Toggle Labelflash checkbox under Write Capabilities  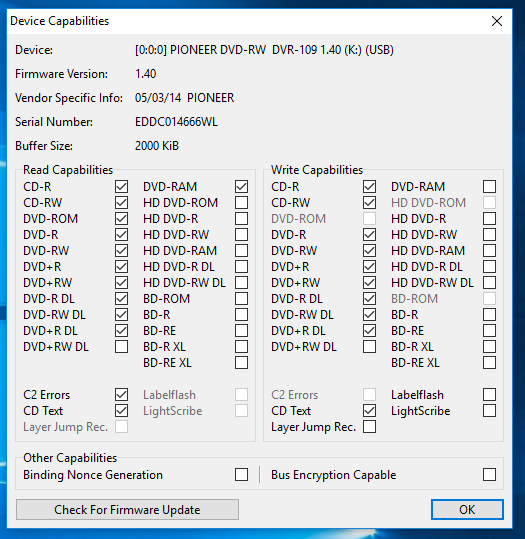(x=489, y=395)
